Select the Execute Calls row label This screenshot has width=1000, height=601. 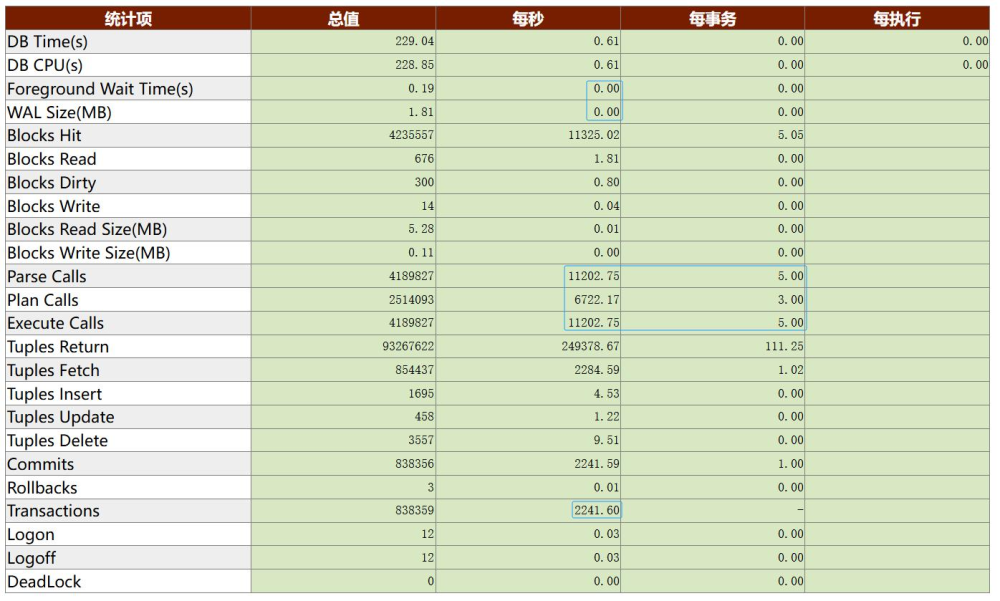tap(55, 323)
